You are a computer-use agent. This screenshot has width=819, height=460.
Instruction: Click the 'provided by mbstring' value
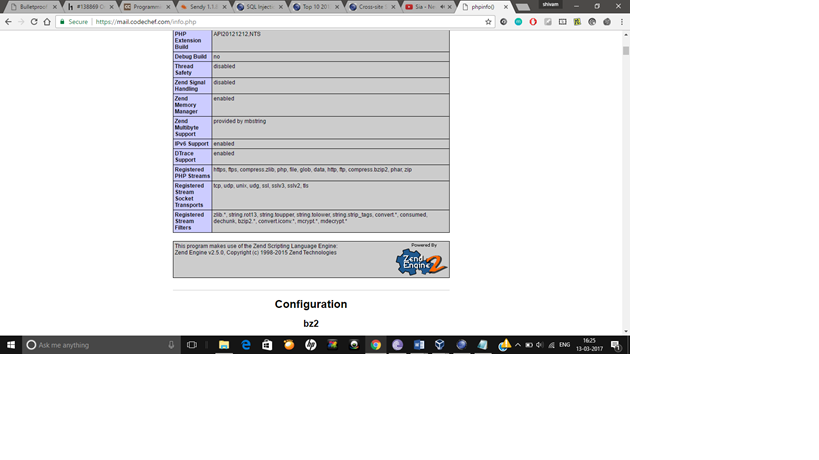tap(239, 121)
